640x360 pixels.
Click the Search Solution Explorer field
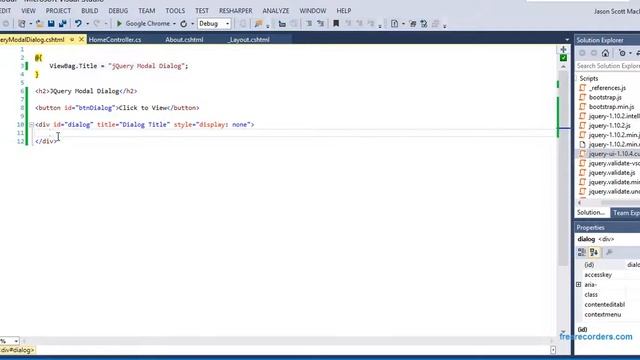[607, 66]
